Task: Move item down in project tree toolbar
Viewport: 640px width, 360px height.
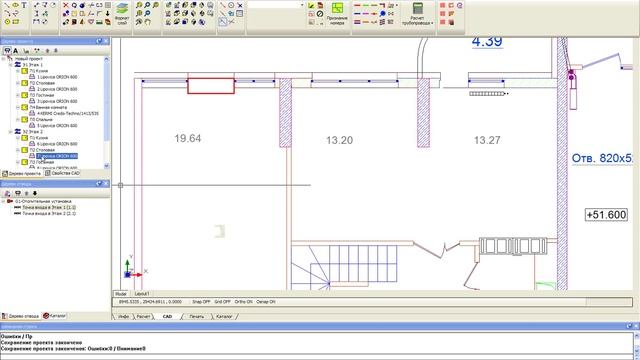Action: point(56,51)
